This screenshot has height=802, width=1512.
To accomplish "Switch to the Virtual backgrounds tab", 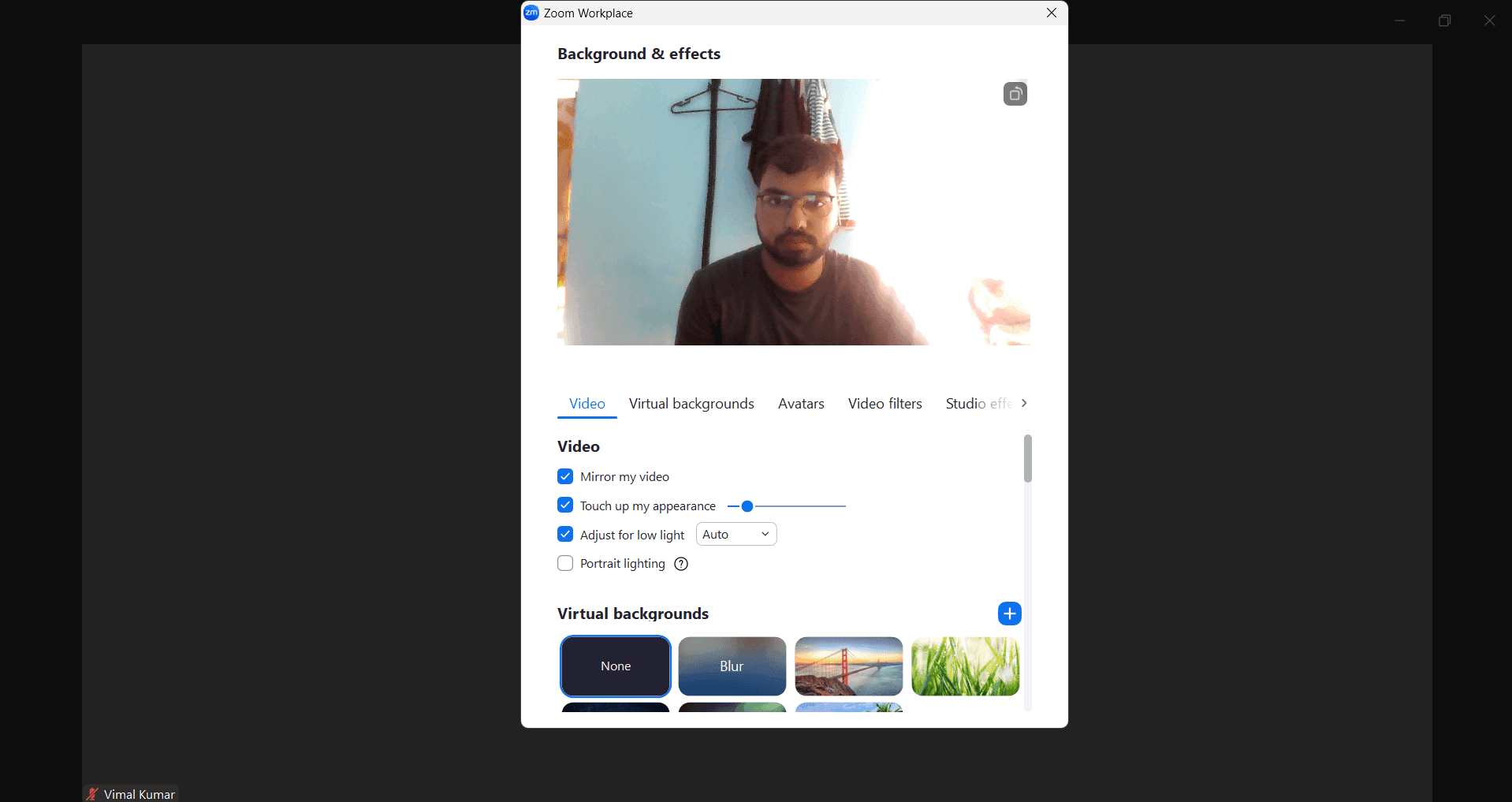I will [x=691, y=403].
